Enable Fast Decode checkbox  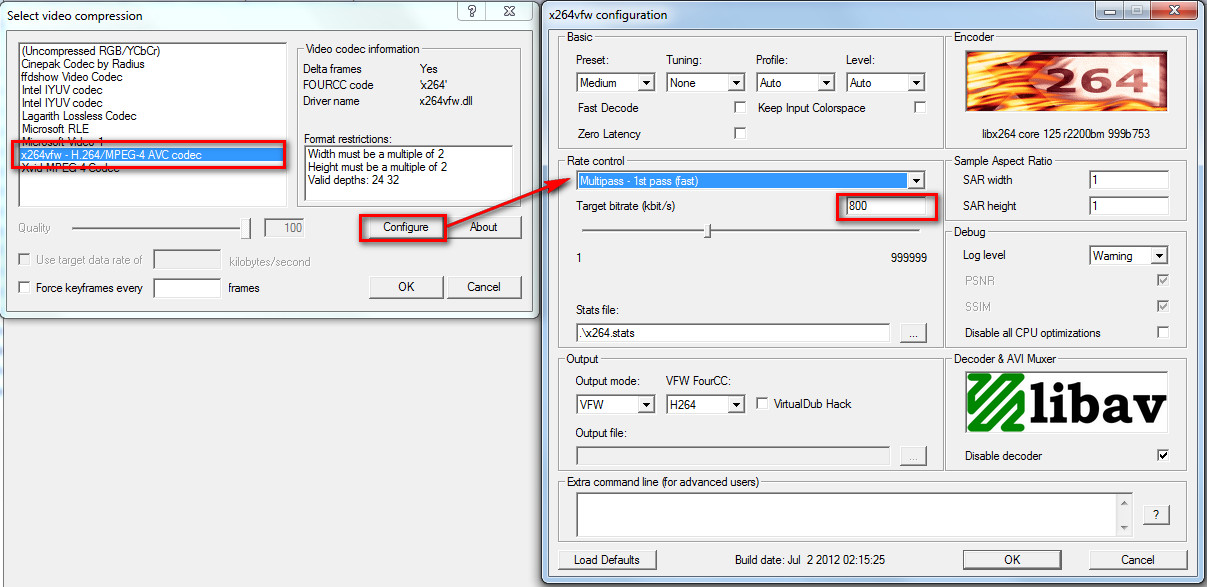coord(740,107)
